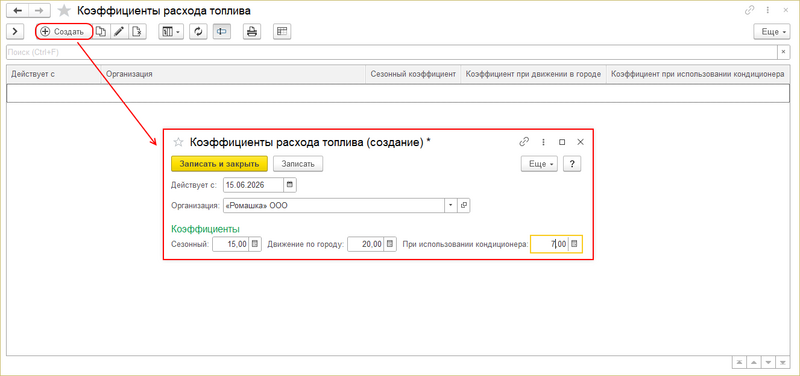This screenshot has height=376, width=800.
Task: Add creation form to favorites via star
Action: (179, 142)
